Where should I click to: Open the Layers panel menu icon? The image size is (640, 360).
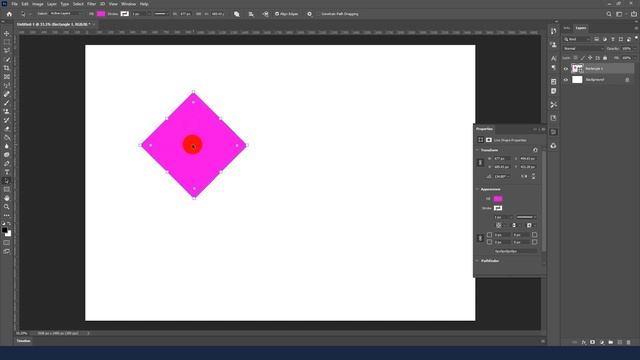pyautogui.click(x=636, y=28)
